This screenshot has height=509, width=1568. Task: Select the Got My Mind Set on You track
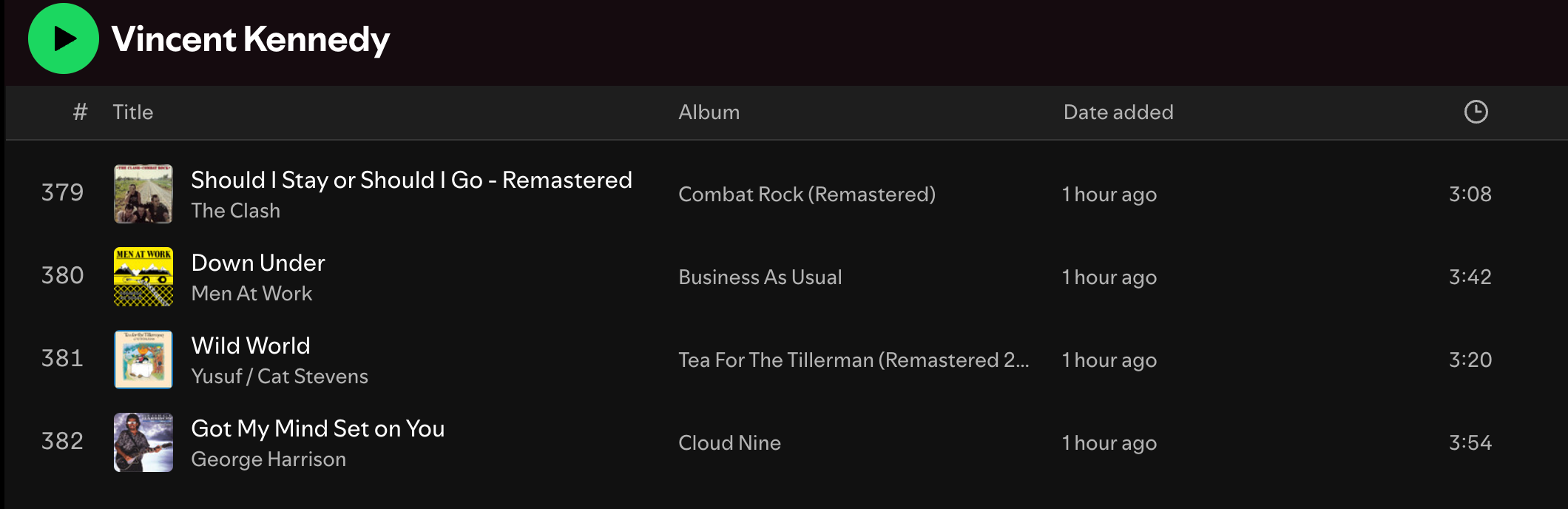pyautogui.click(x=317, y=428)
